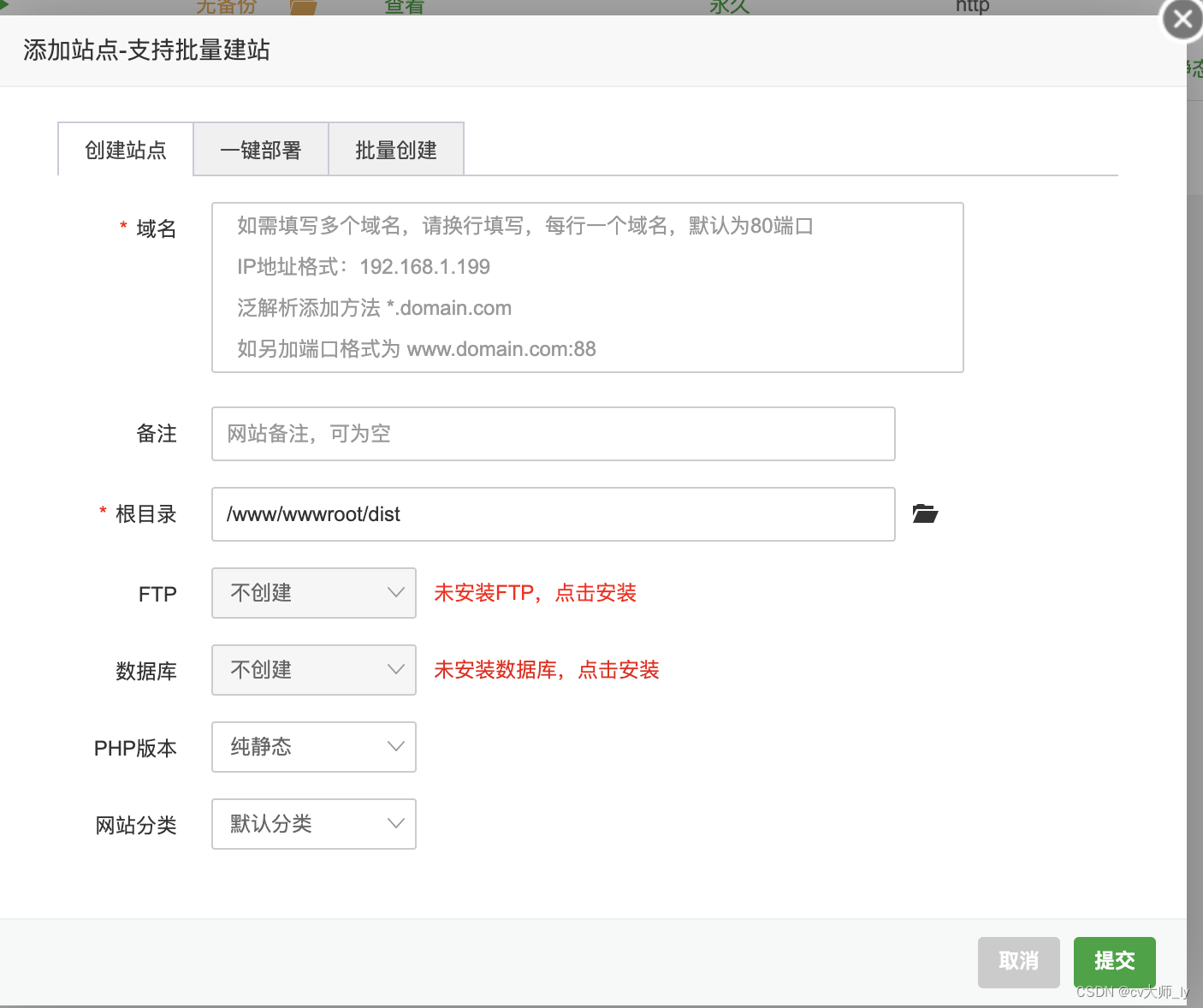Screen dimensions: 1203x1008
Task: Open the 网站分类 dropdown
Action: coord(314,824)
